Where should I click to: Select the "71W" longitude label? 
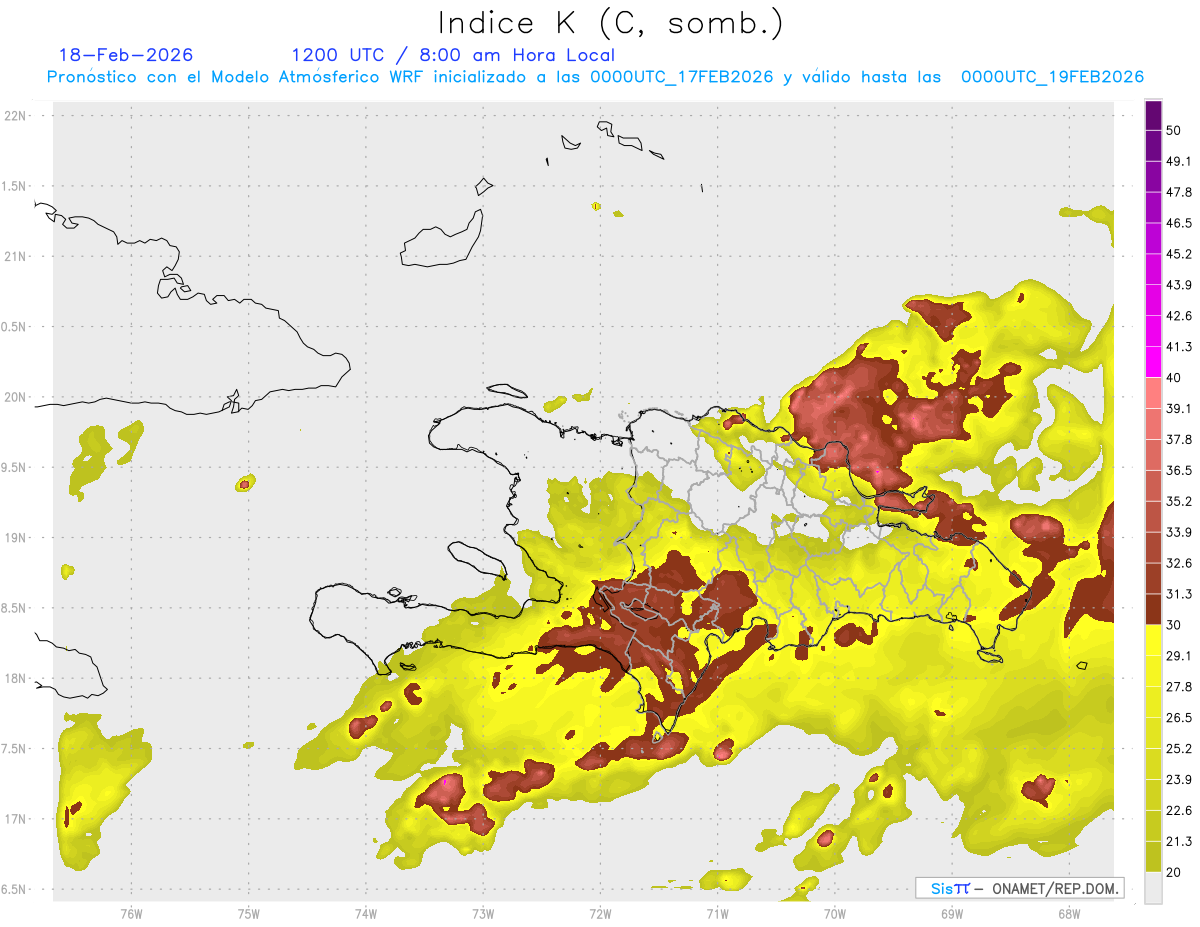click(x=717, y=914)
